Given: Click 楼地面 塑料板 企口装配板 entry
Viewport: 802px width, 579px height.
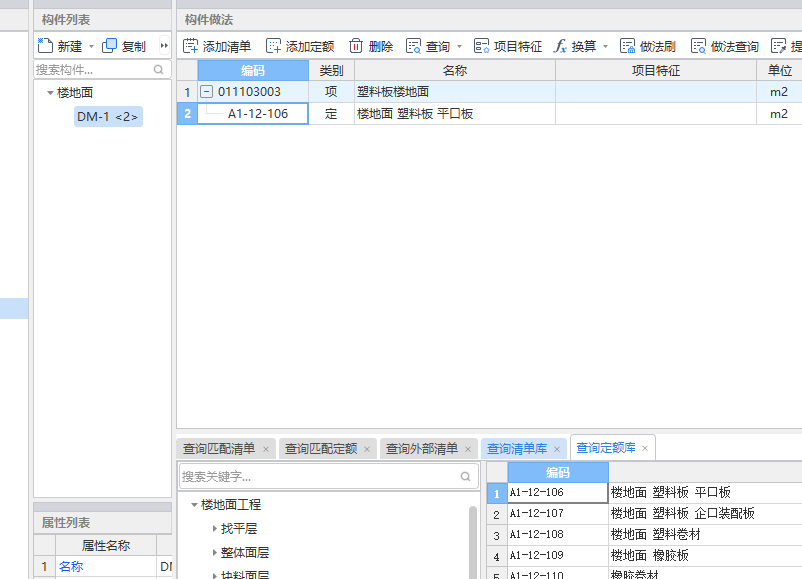Looking at the screenshot, I should point(682,514).
